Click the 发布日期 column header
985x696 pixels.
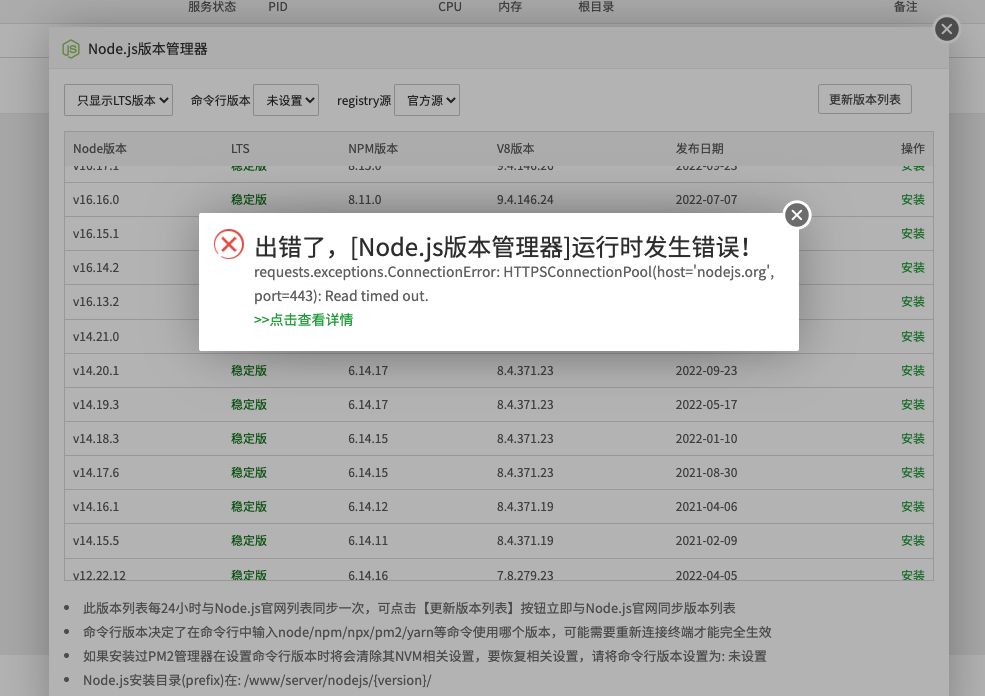(699, 149)
